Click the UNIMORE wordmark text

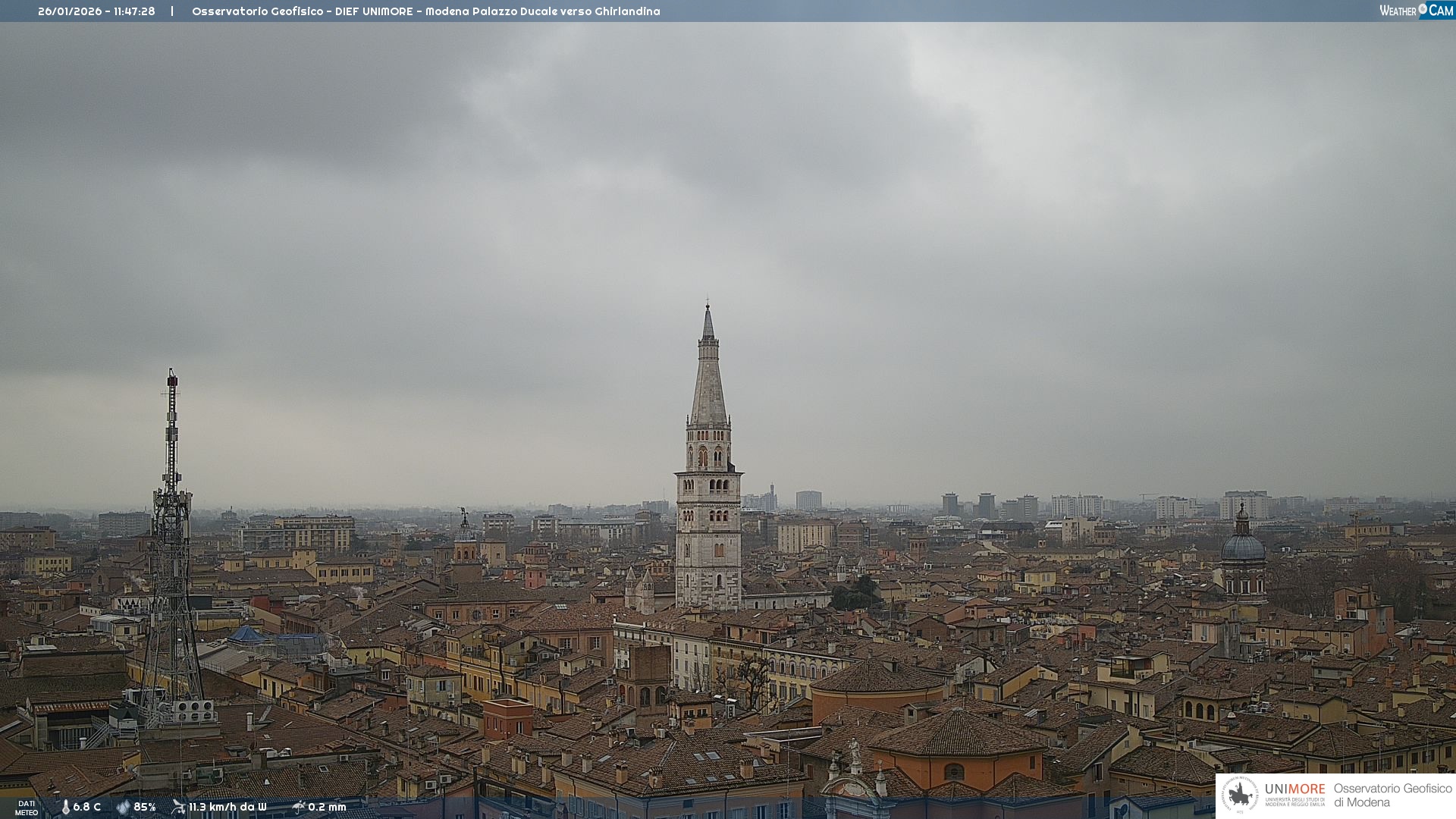[1294, 789]
